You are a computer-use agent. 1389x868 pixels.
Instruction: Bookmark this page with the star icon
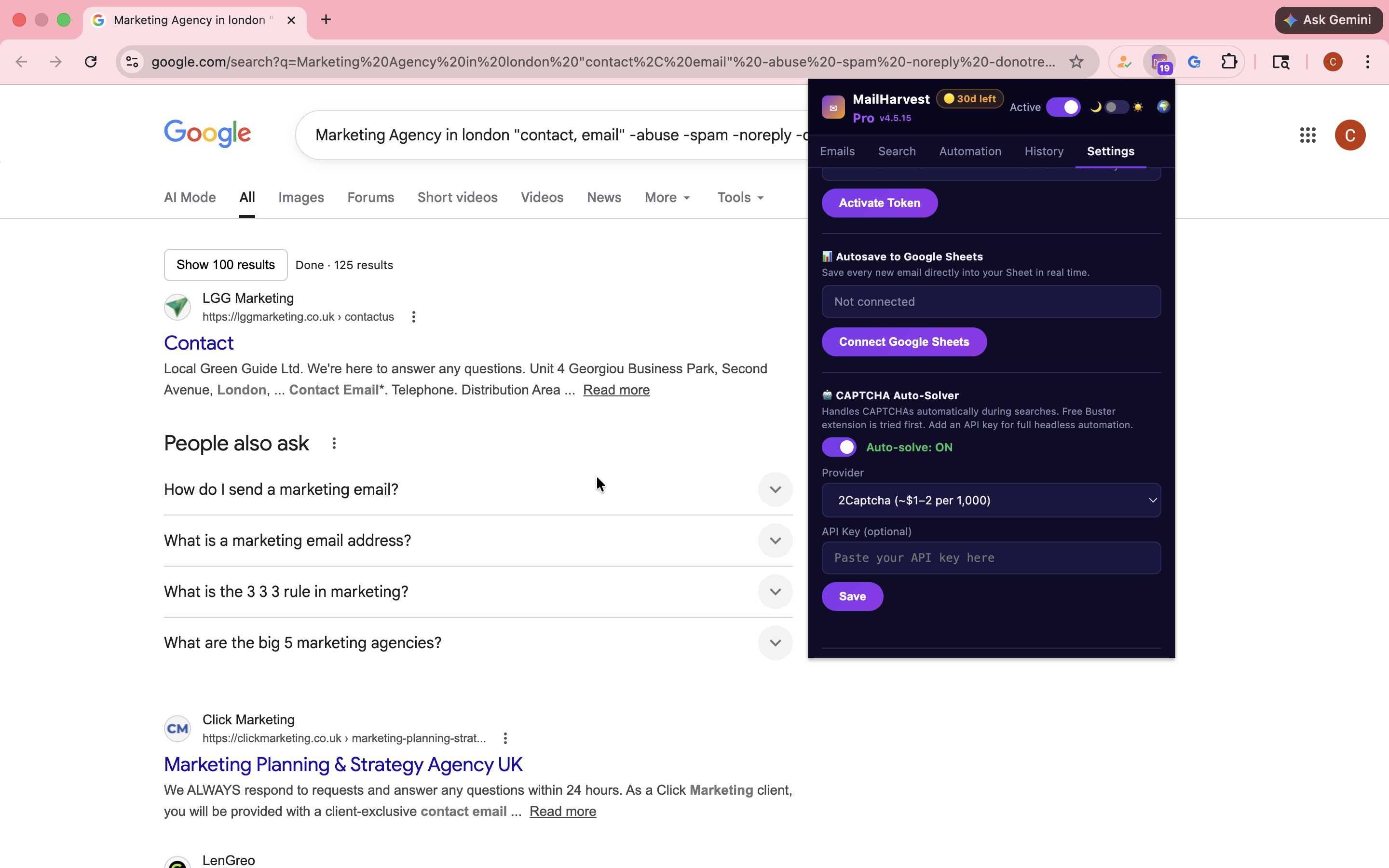(x=1076, y=62)
